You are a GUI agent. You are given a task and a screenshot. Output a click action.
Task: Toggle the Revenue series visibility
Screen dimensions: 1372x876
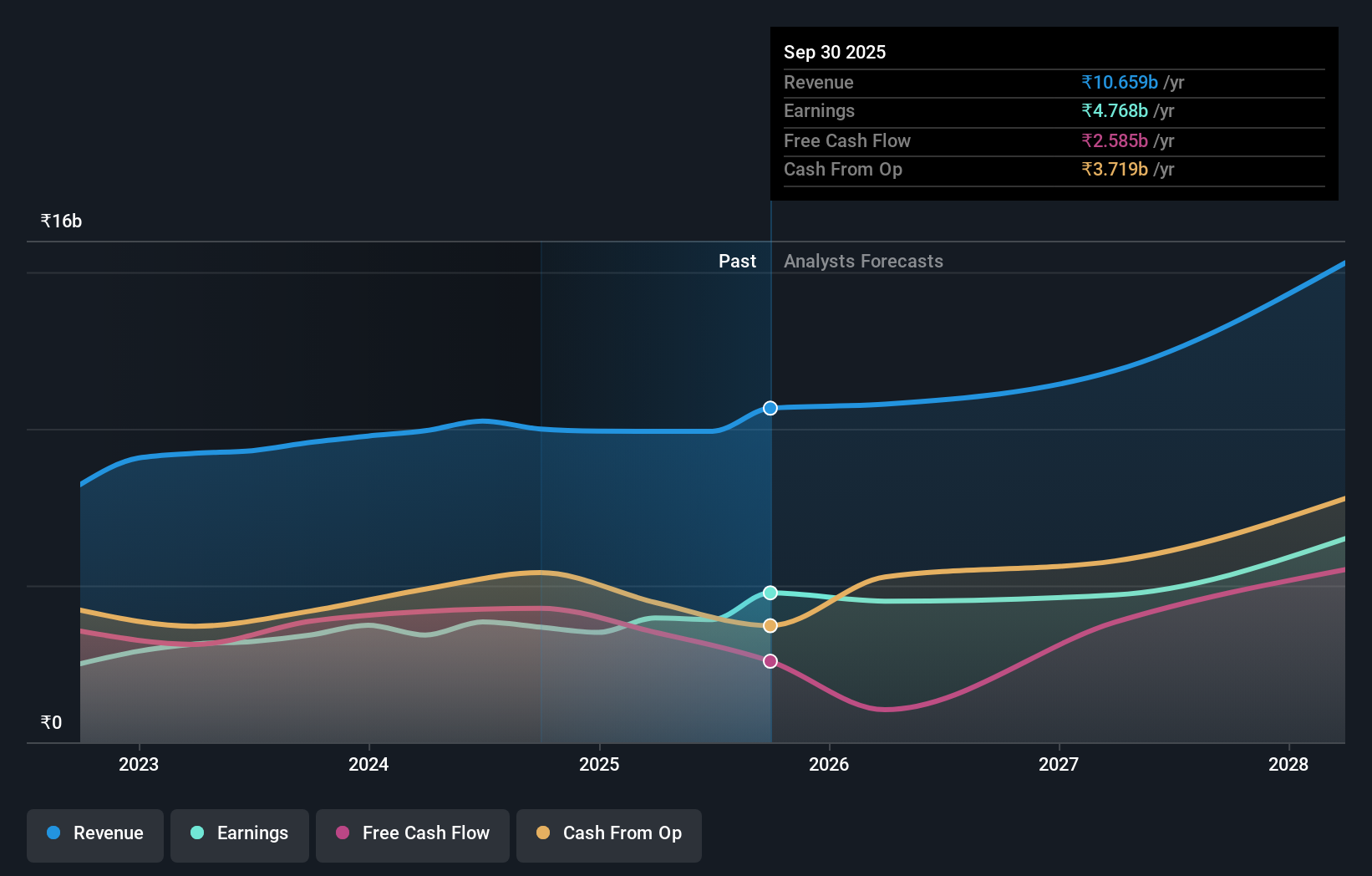point(94,833)
